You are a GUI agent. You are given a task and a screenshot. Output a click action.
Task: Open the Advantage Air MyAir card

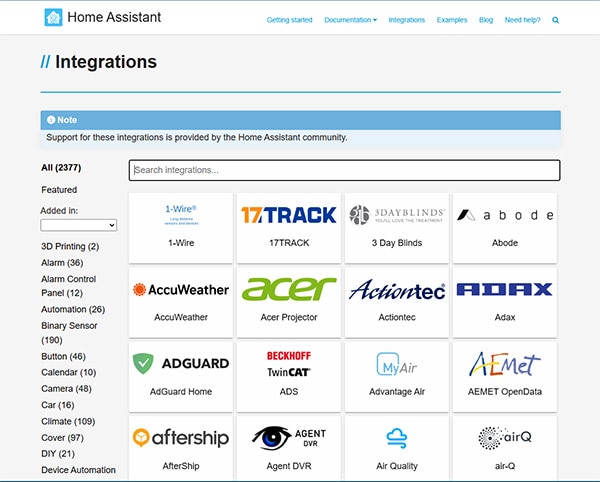397,377
